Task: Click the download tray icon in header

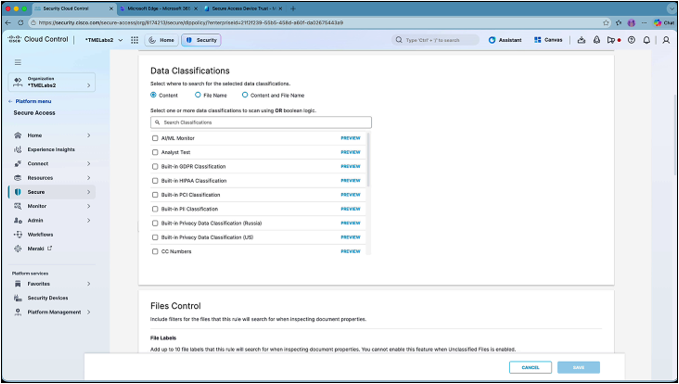Action: click(x=582, y=40)
